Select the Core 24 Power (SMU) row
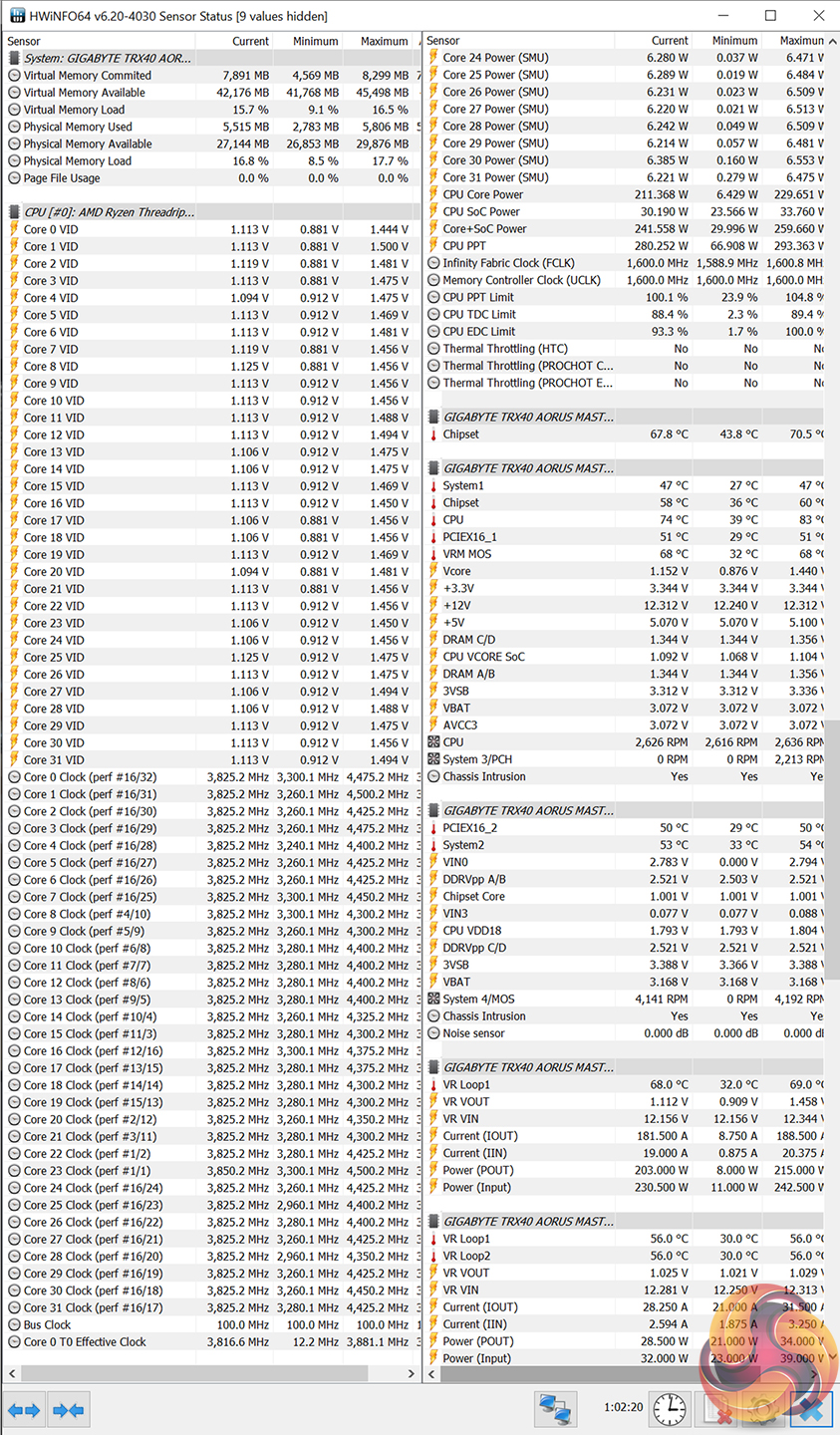840x1435 pixels. coord(626,58)
